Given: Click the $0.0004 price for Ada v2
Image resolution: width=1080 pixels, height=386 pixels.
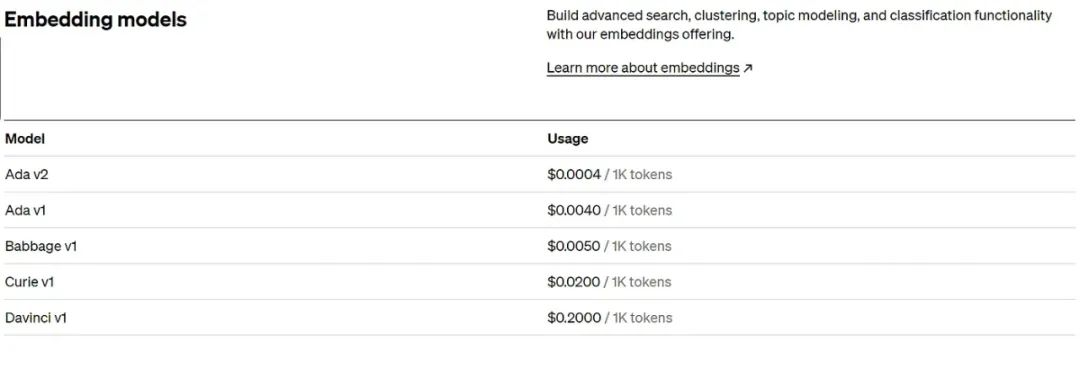Looking at the screenshot, I should [x=574, y=174].
